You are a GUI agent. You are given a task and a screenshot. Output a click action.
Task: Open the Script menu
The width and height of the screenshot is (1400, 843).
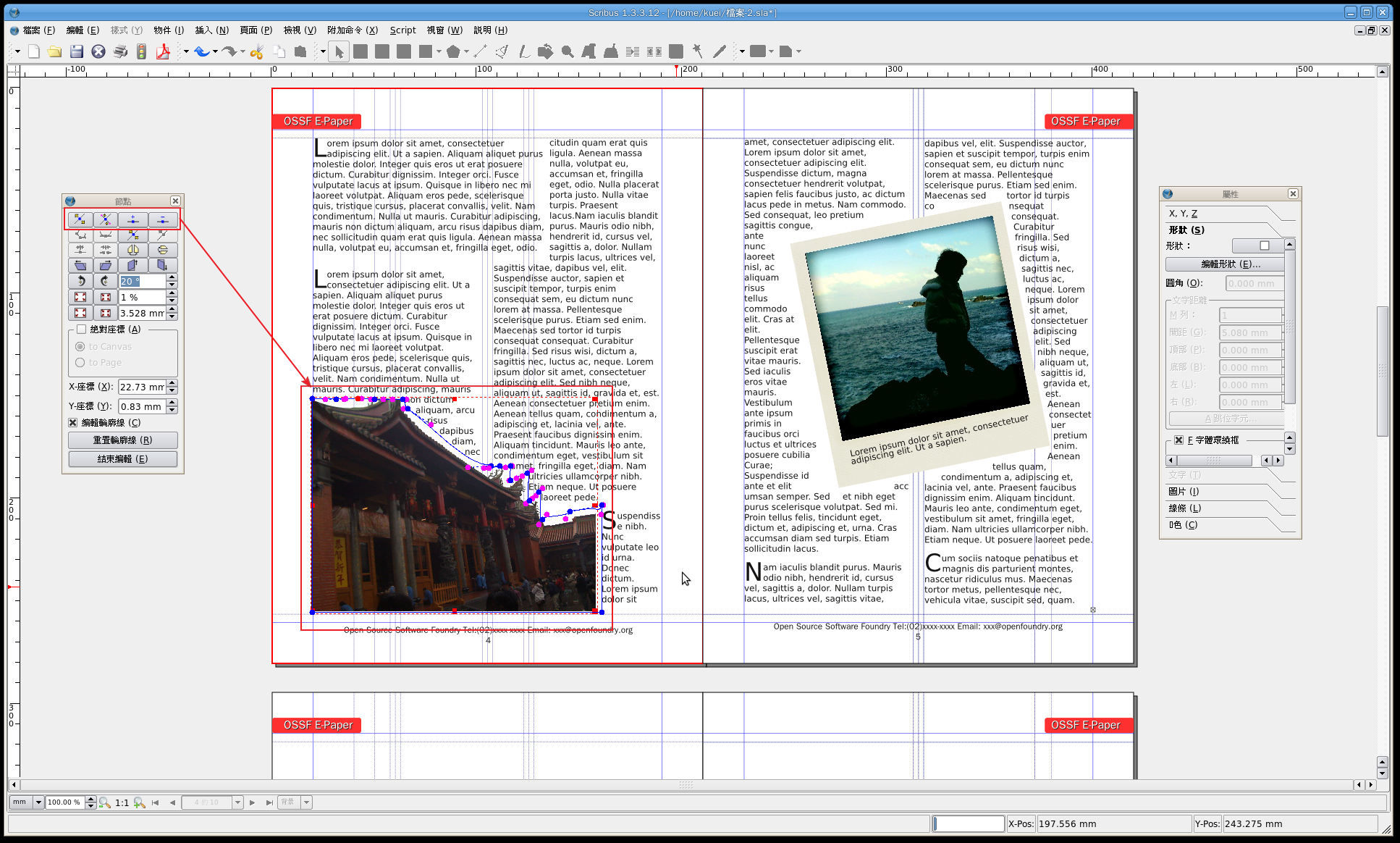(x=402, y=30)
